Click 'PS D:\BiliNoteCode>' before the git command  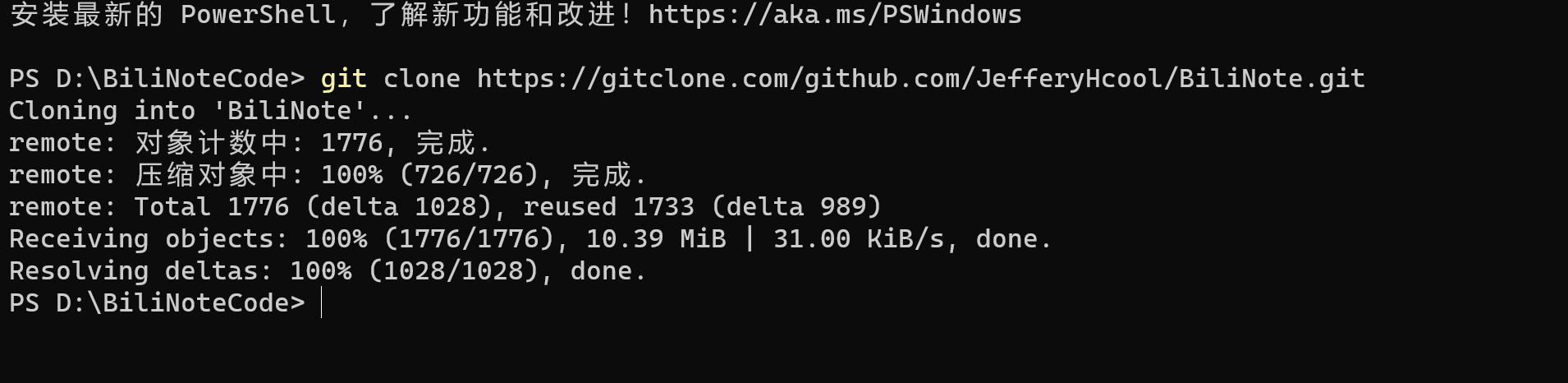(x=156, y=79)
